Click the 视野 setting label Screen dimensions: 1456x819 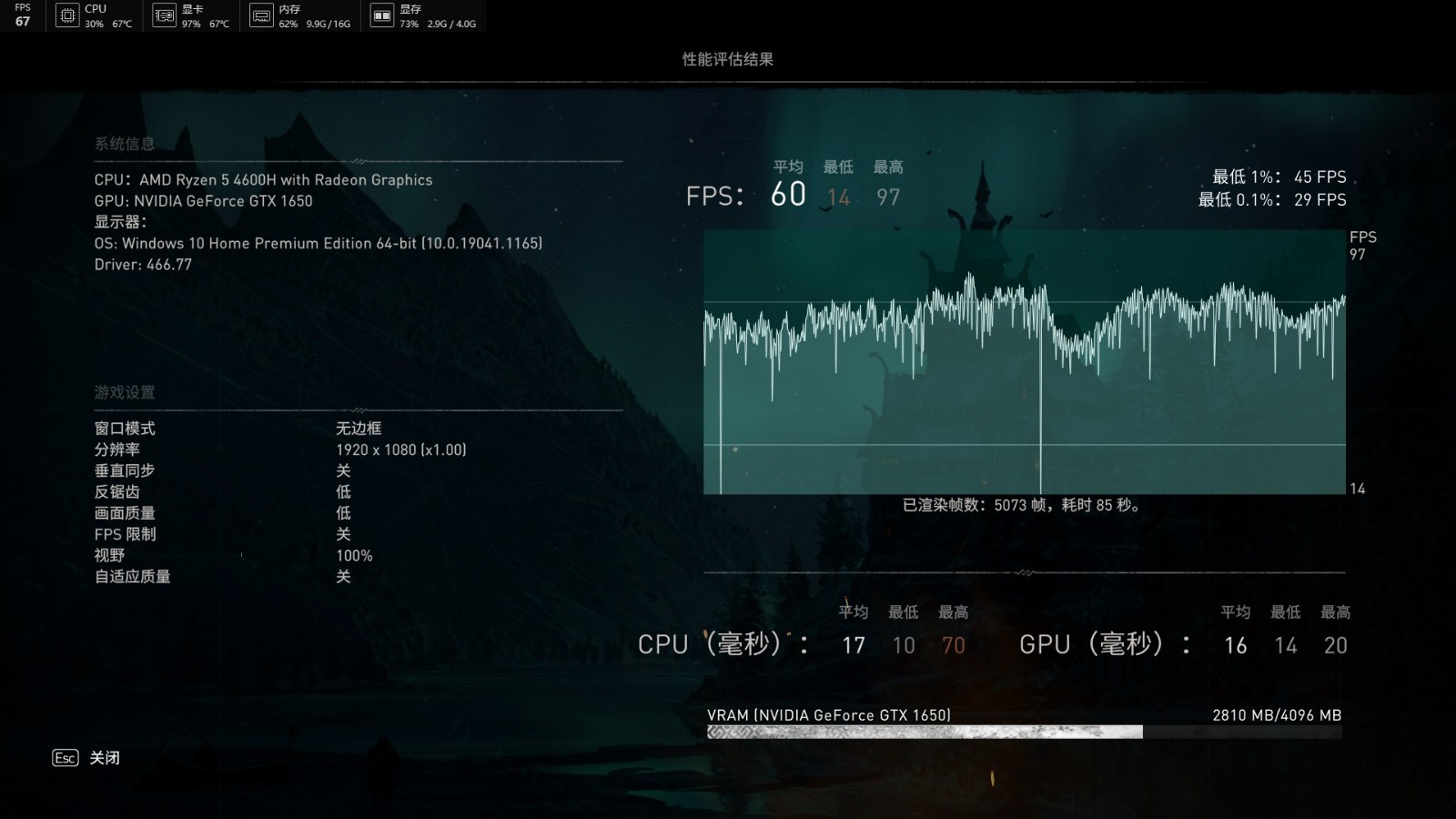[x=110, y=555]
